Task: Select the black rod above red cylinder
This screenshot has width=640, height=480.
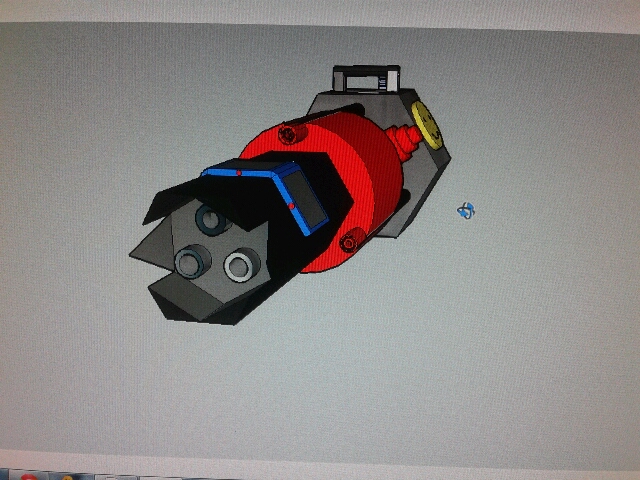Action: pyautogui.click(x=324, y=114)
